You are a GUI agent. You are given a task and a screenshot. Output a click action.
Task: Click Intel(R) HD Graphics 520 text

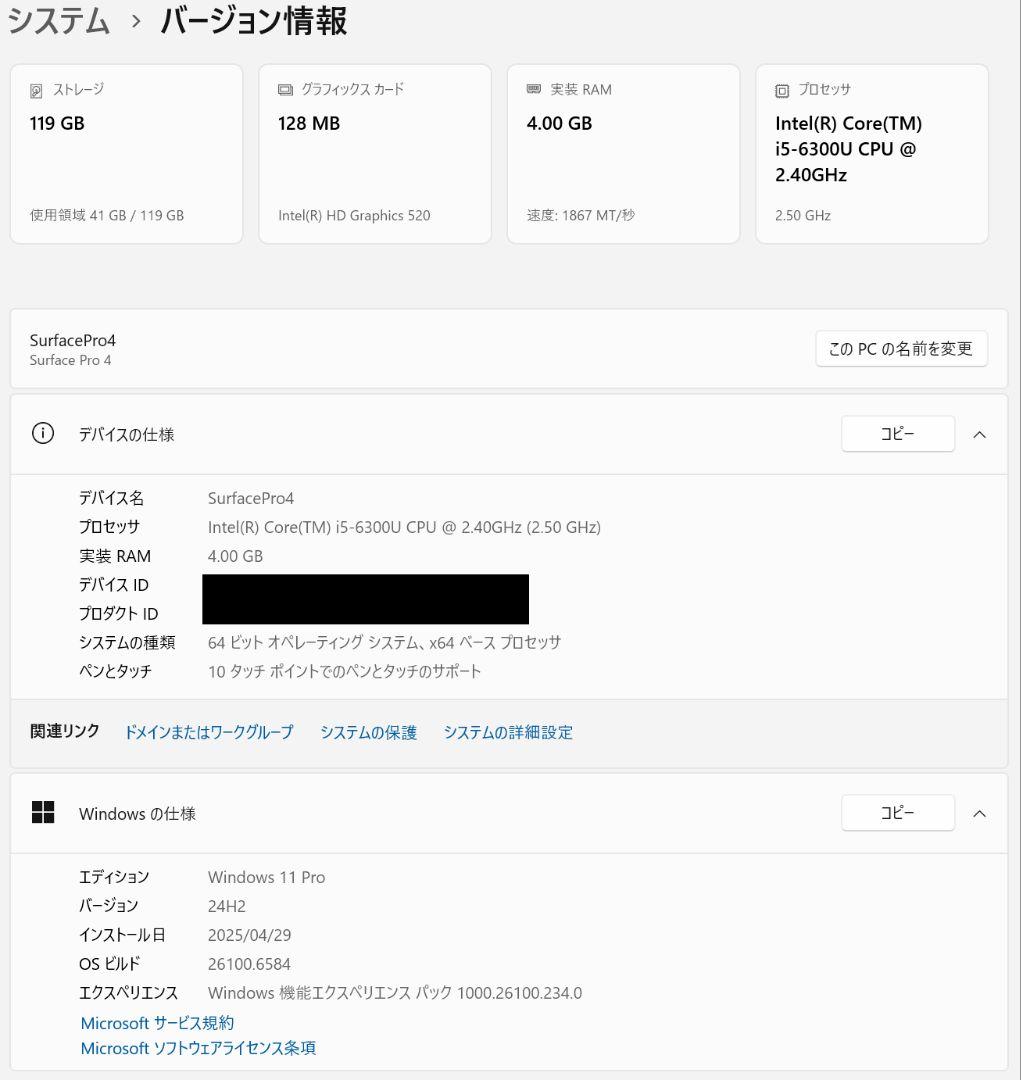click(x=354, y=216)
